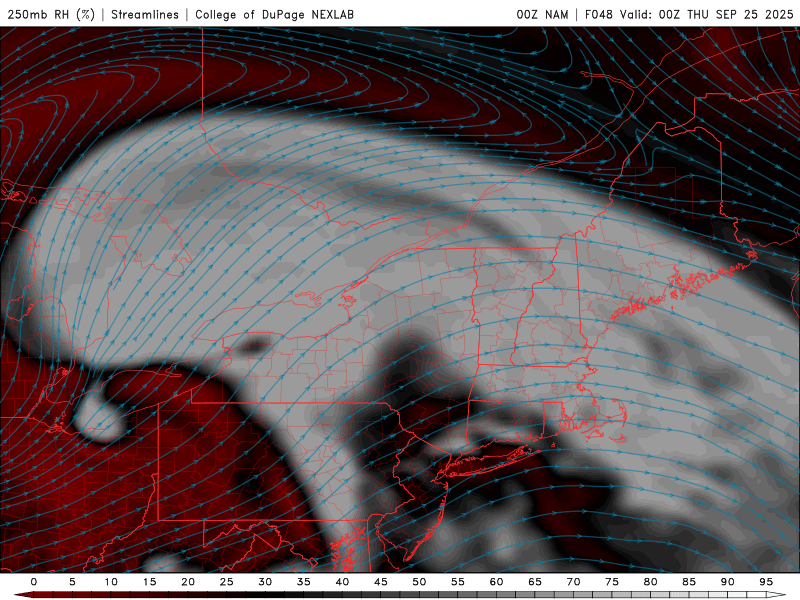Click the colorbar label '60'

coord(496,582)
